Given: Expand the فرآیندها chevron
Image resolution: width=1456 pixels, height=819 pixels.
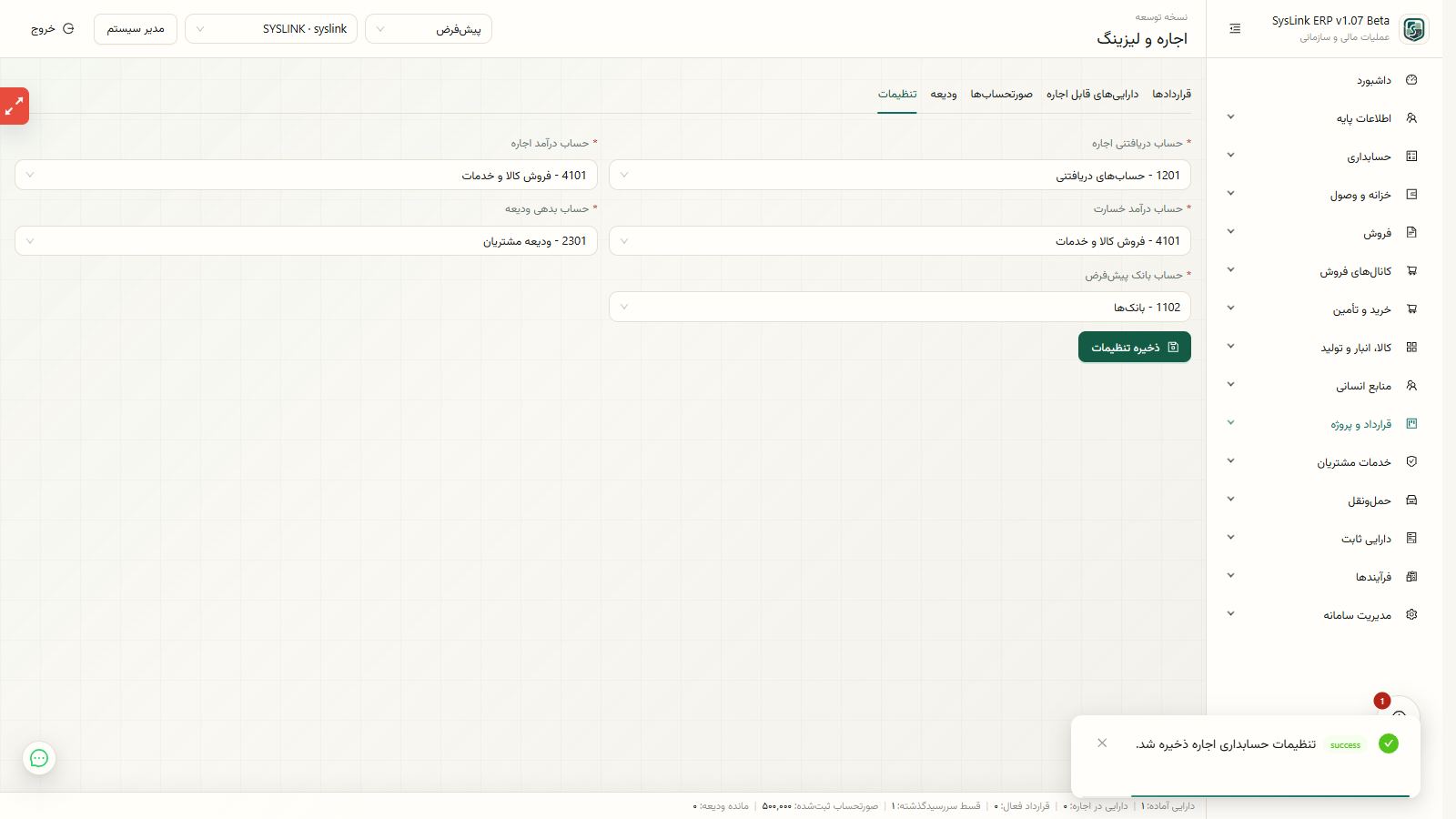Looking at the screenshot, I should click(x=1230, y=576).
